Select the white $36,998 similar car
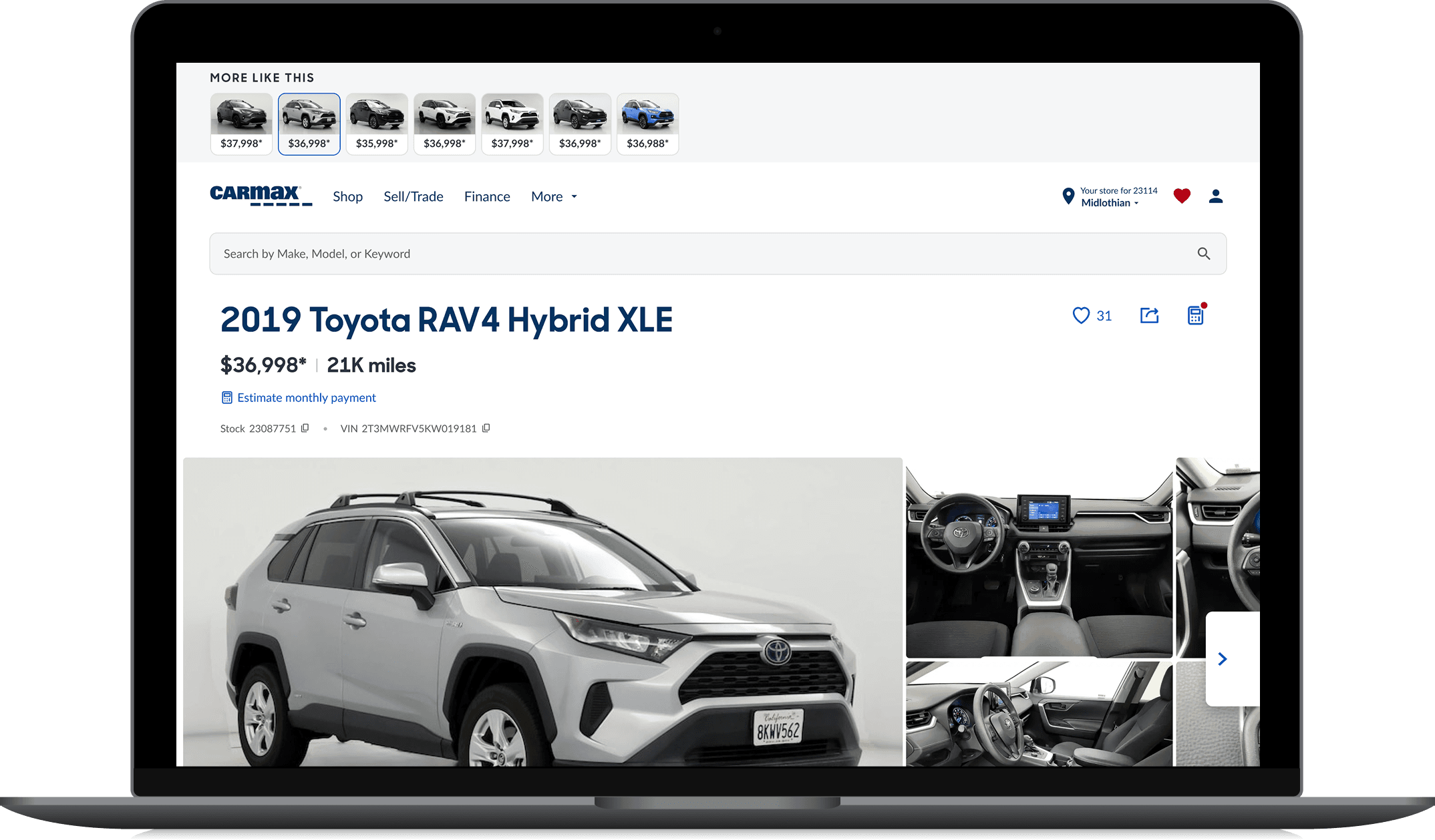1435x840 pixels. [444, 124]
